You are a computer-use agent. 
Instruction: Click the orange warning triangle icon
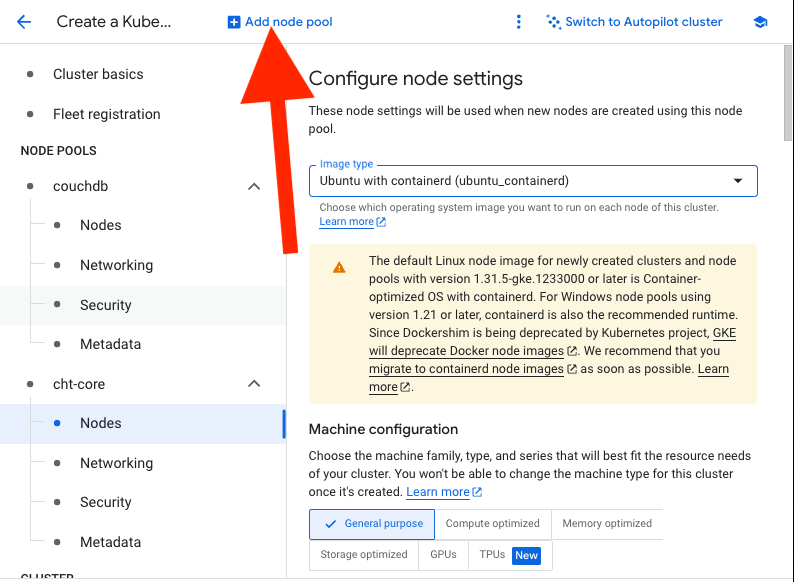(339, 267)
